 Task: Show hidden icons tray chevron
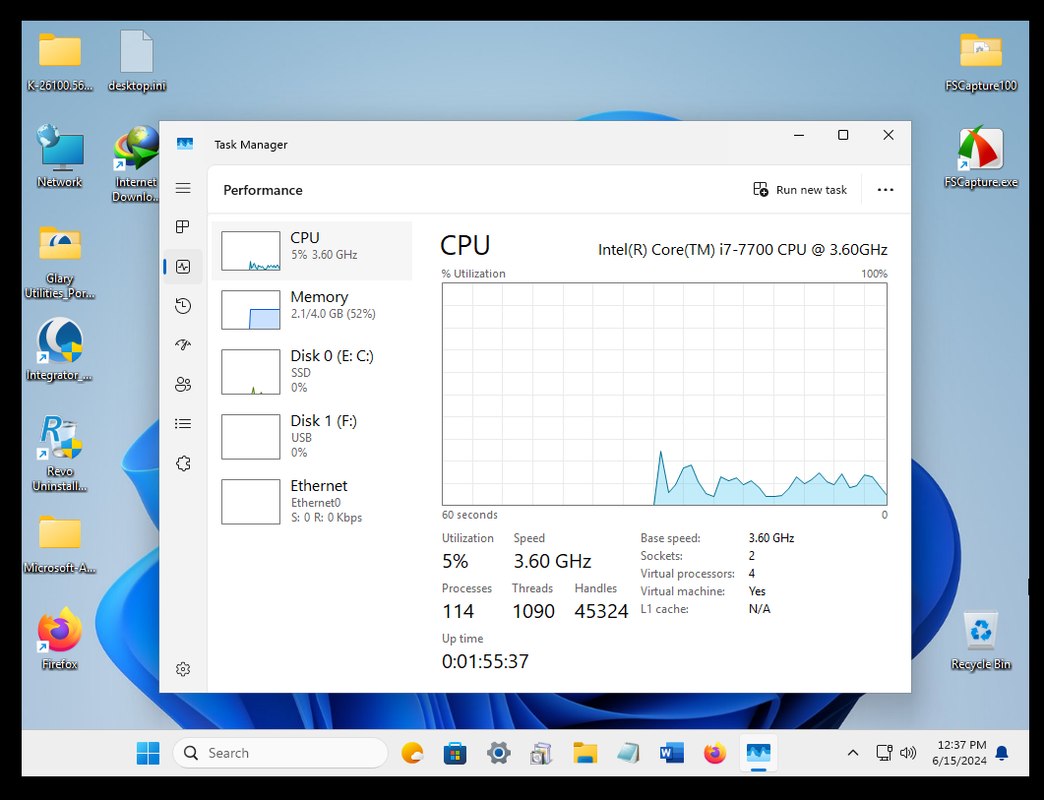click(853, 753)
